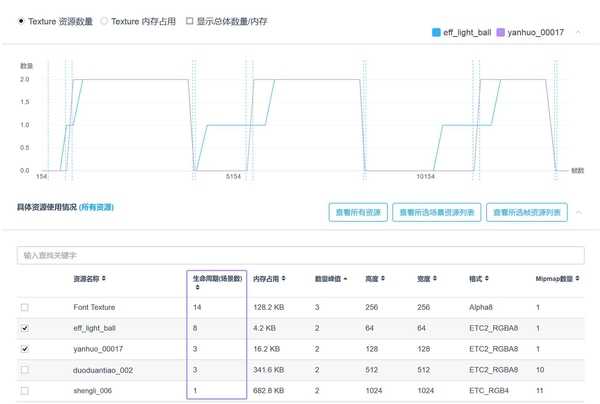Sort table by 资源名称 sort arrows

(x=104, y=278)
